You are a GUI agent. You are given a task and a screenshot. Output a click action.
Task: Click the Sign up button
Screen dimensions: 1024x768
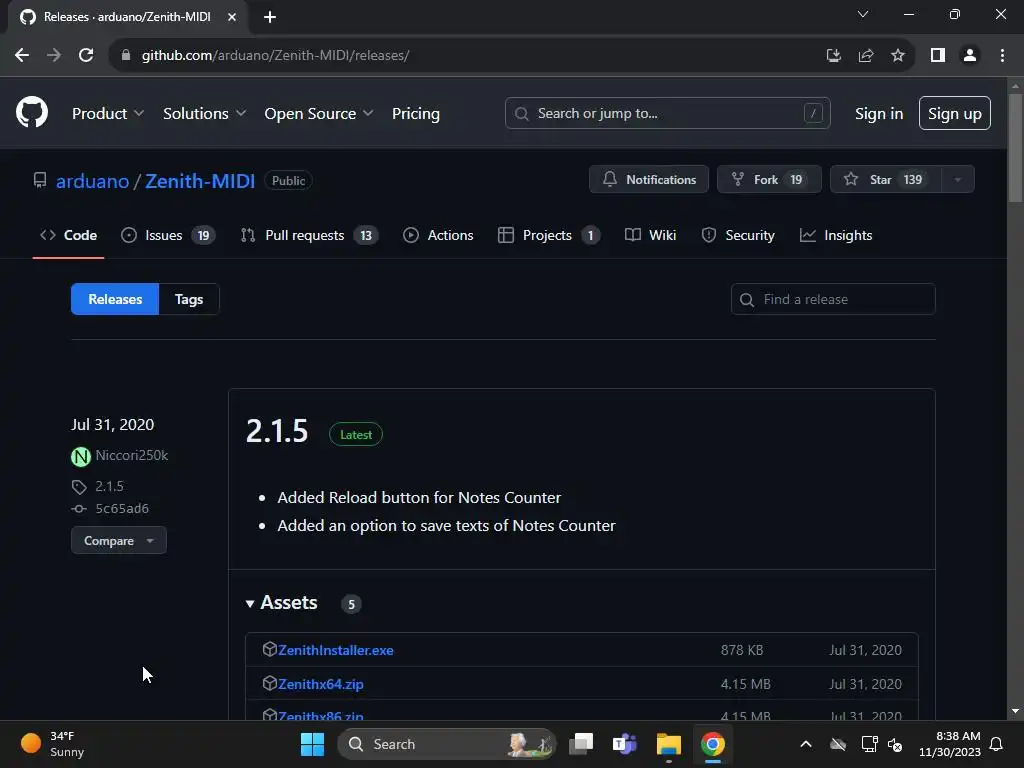click(954, 113)
